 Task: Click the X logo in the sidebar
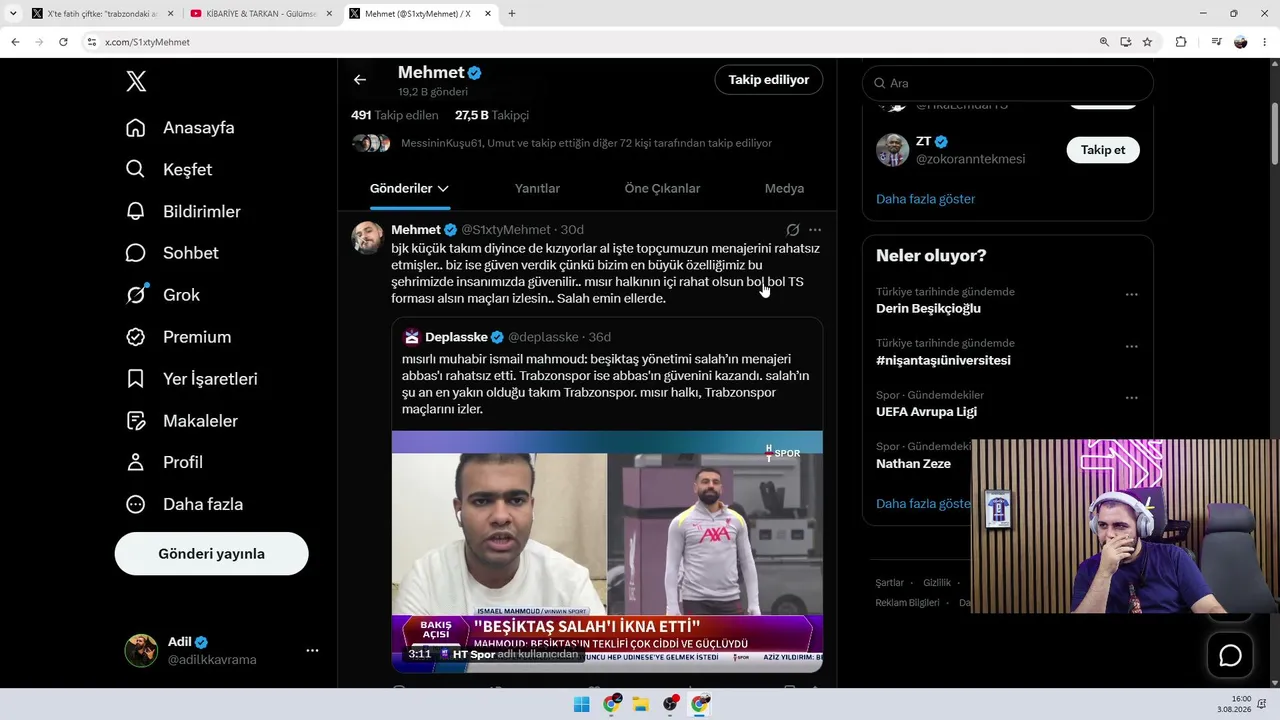pos(137,82)
